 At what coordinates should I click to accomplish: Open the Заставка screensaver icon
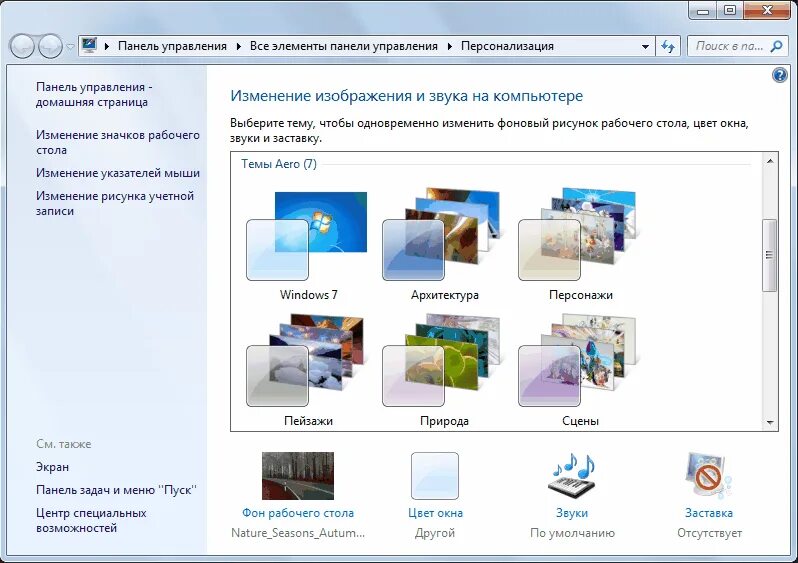708,476
